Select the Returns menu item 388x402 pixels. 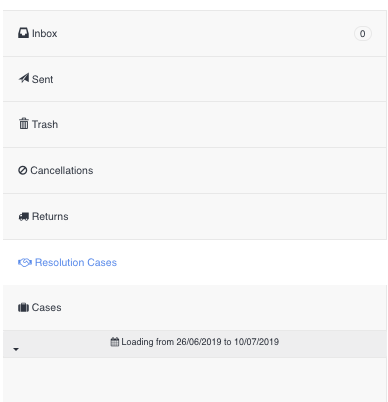click(195, 217)
